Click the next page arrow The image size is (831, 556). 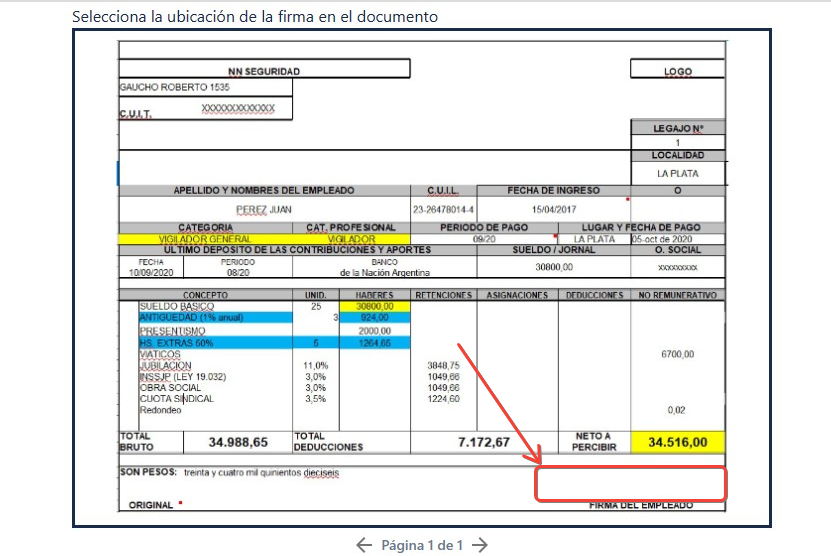tap(480, 545)
